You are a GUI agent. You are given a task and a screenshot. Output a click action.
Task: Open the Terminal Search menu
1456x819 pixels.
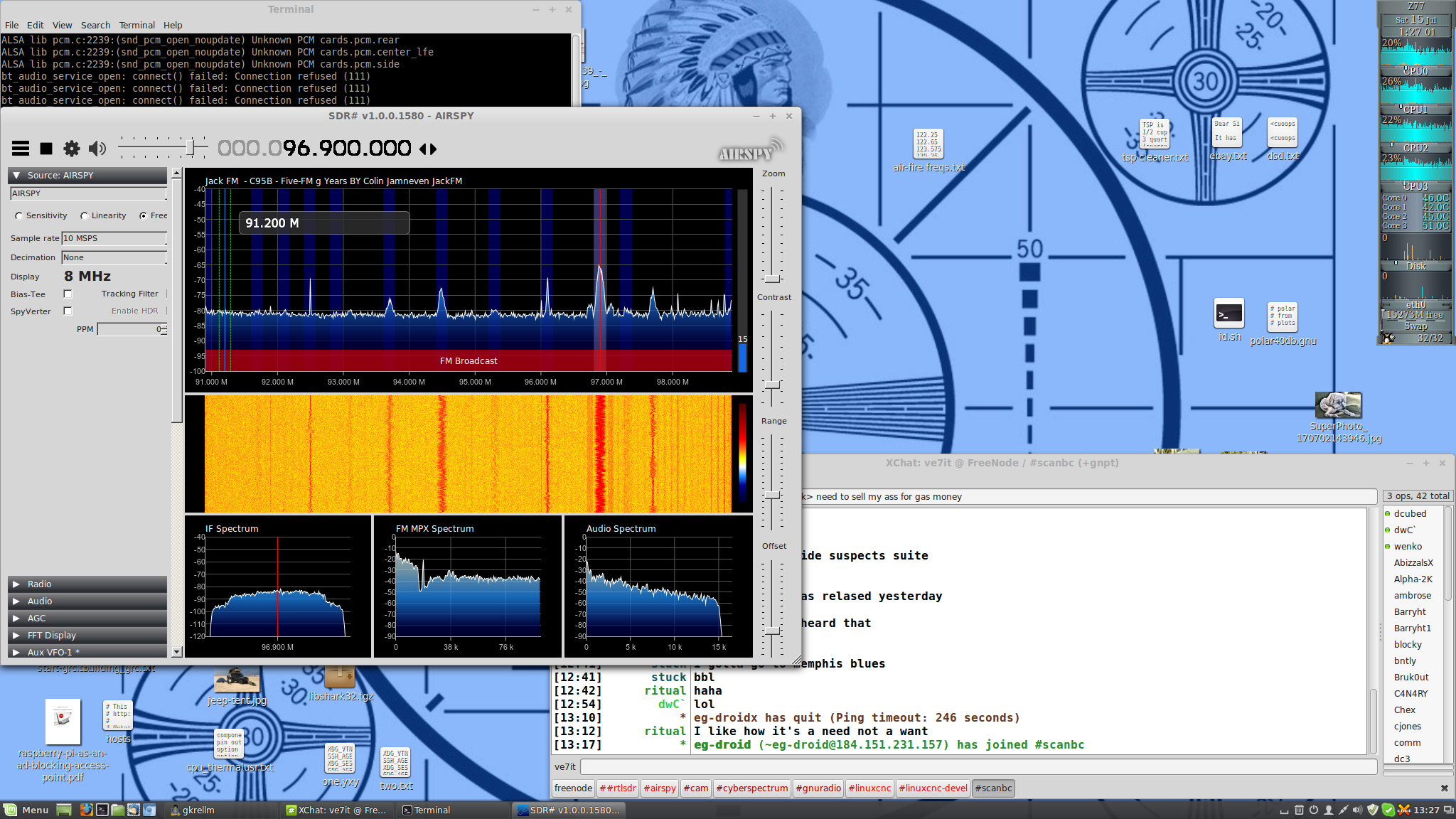click(x=95, y=25)
